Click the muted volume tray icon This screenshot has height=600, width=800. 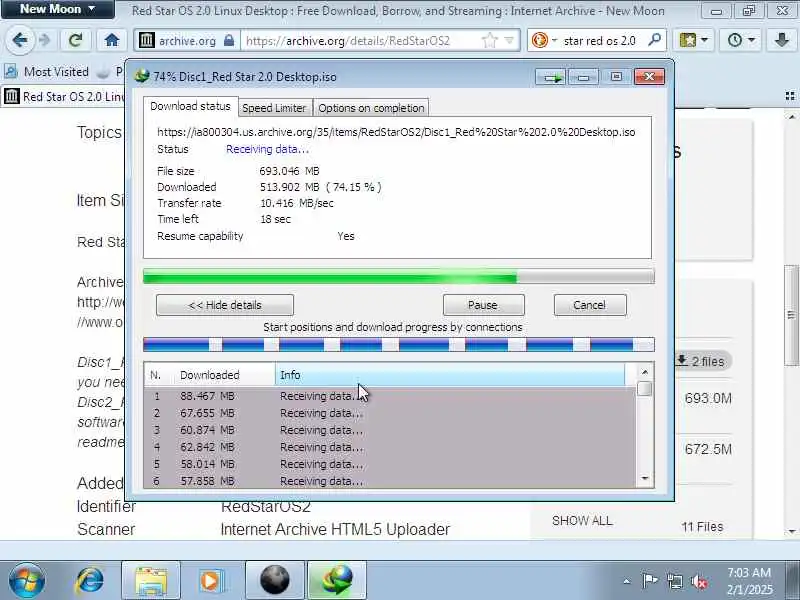coord(699,581)
